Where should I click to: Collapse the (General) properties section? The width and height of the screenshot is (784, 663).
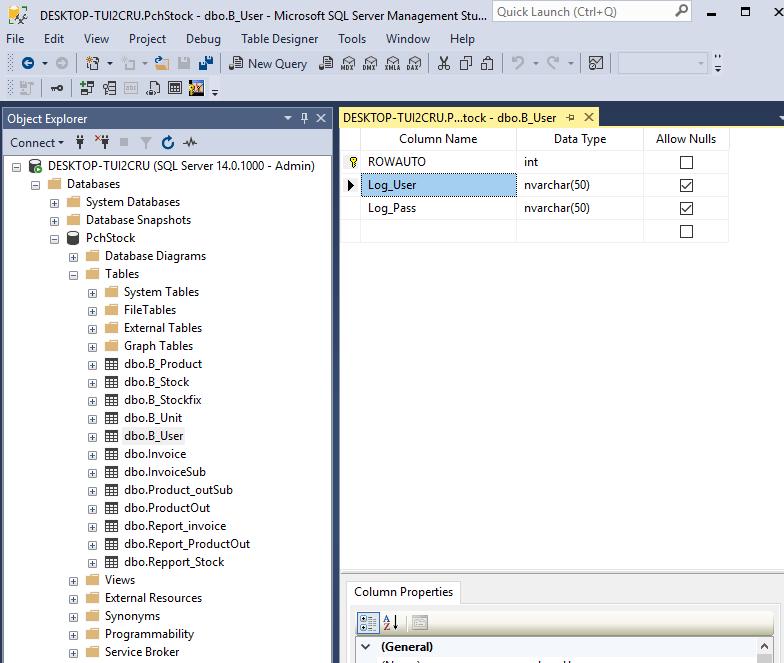pyautogui.click(x=366, y=647)
